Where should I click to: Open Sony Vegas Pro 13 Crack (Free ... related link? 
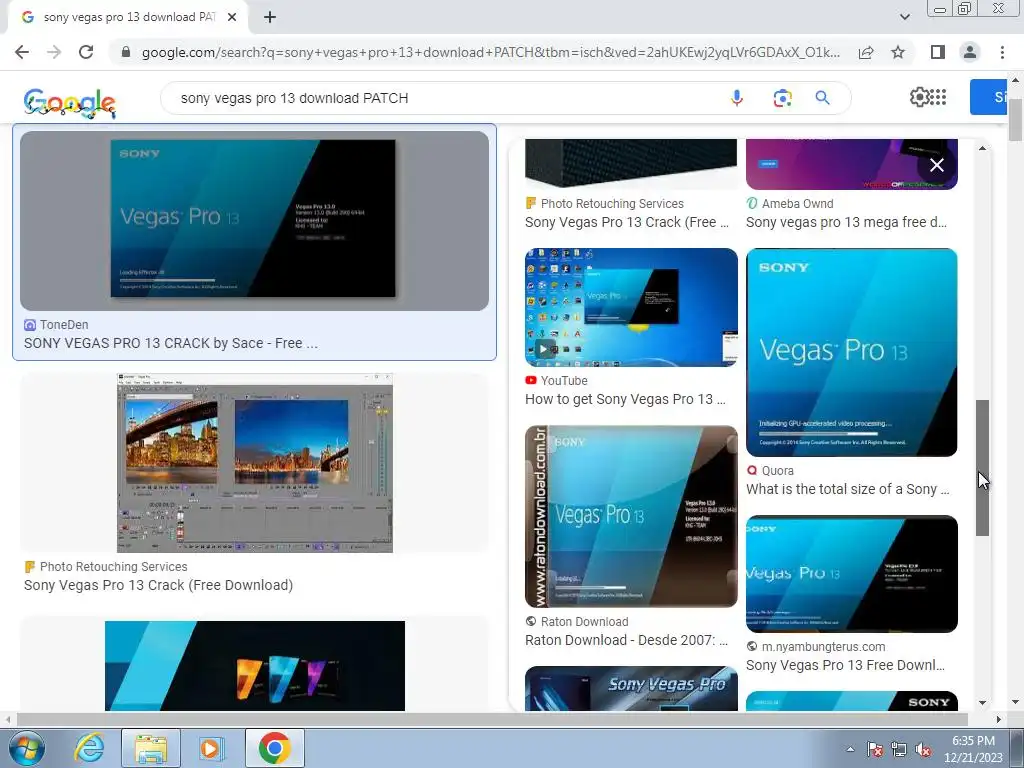(x=627, y=222)
